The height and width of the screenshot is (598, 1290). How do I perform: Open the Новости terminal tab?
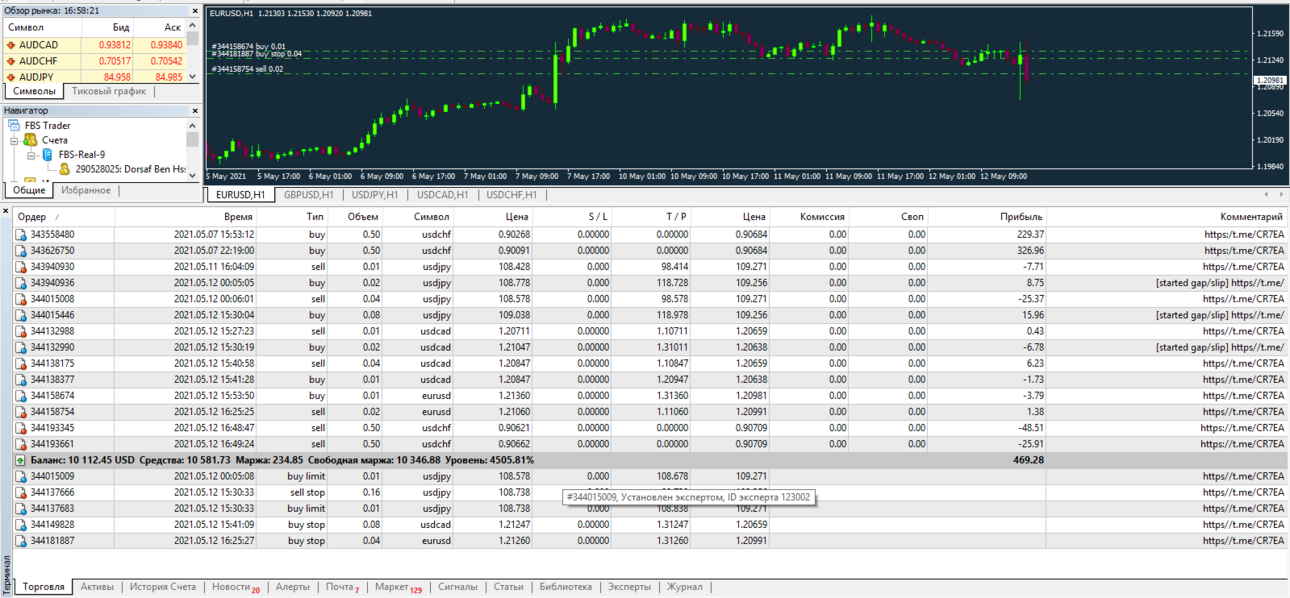coord(236,587)
